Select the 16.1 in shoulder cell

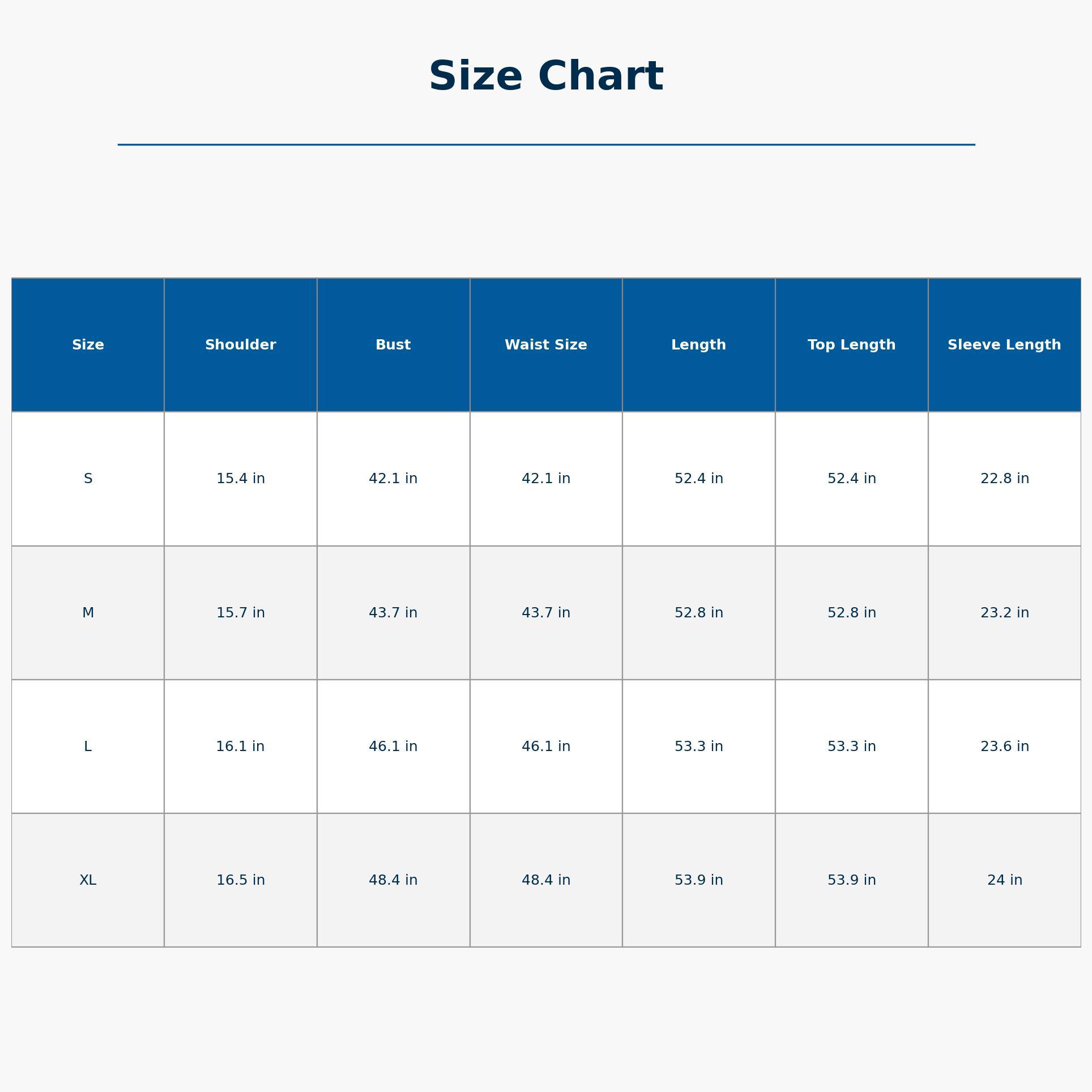[240, 747]
